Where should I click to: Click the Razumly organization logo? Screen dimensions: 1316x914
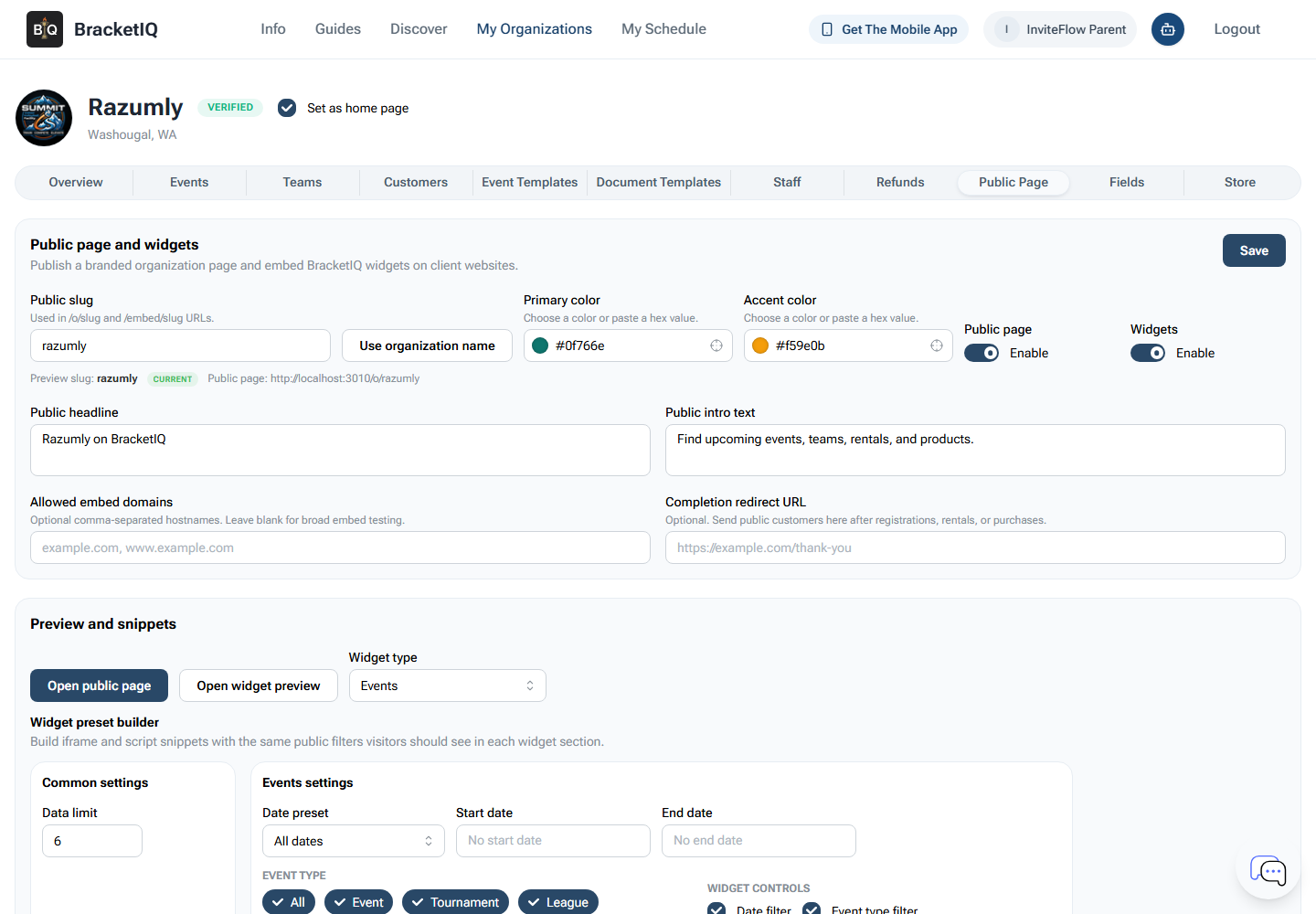(44, 118)
